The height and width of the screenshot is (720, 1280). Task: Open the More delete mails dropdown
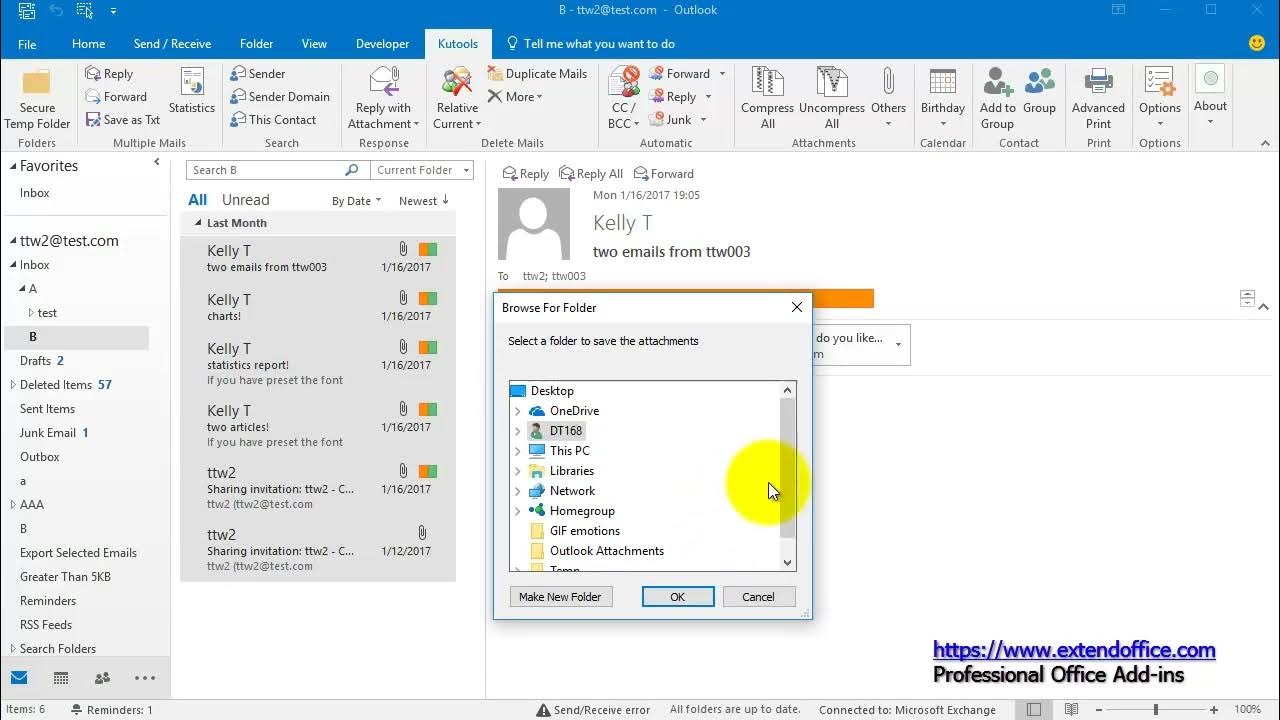pyautogui.click(x=516, y=96)
